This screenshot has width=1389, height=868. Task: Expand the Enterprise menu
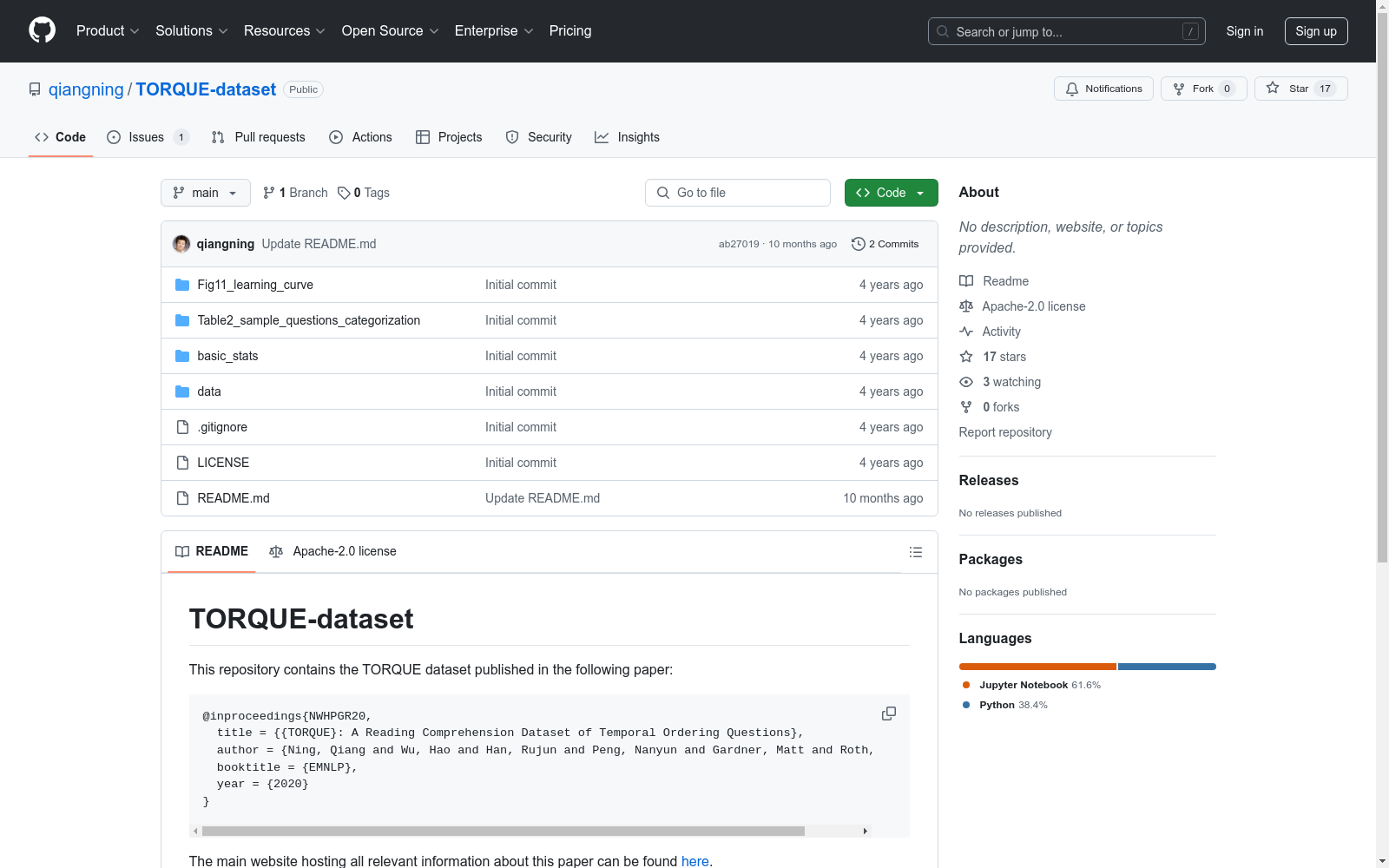coord(494,31)
